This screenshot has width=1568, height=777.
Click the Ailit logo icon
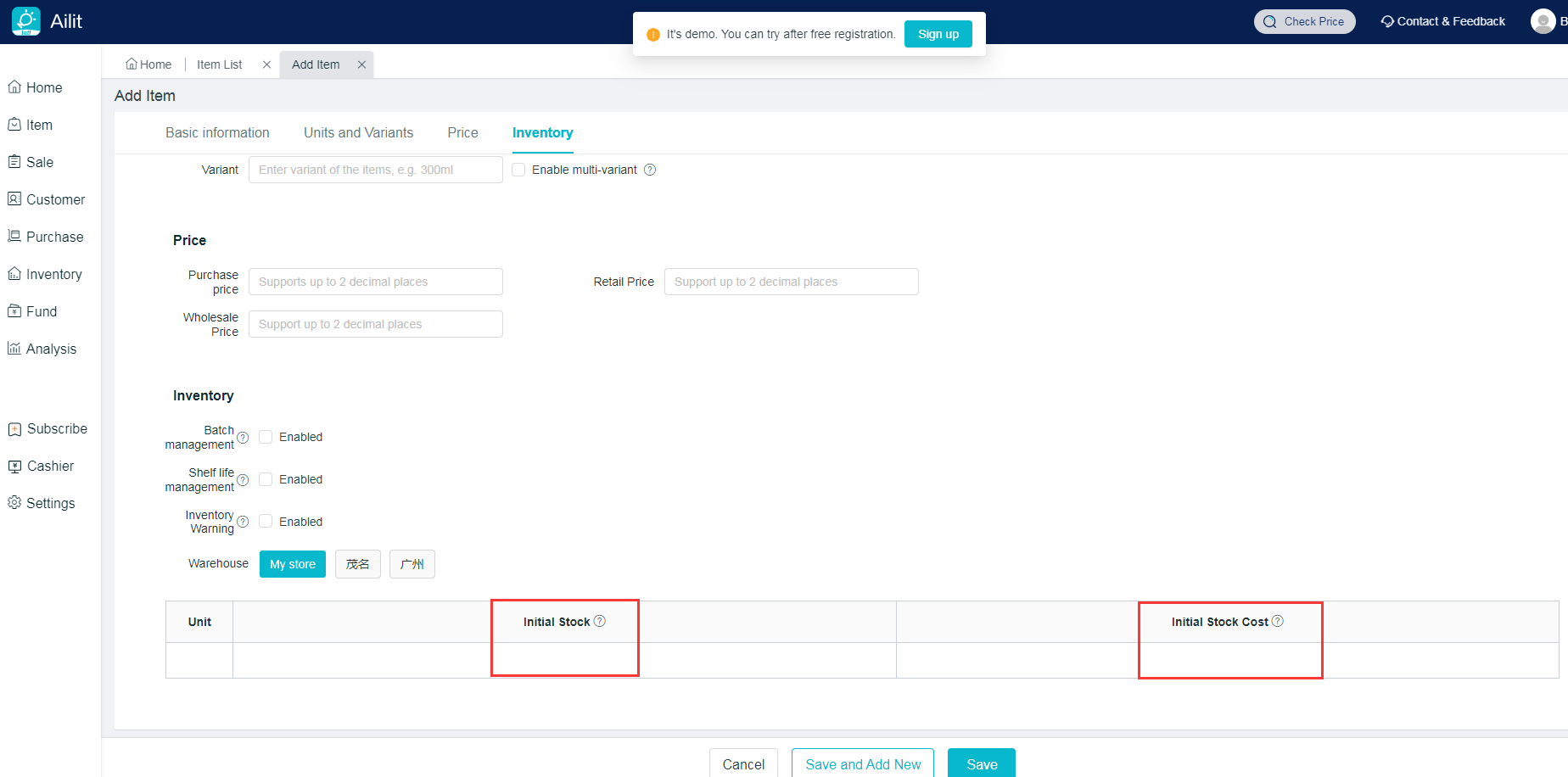(x=26, y=21)
